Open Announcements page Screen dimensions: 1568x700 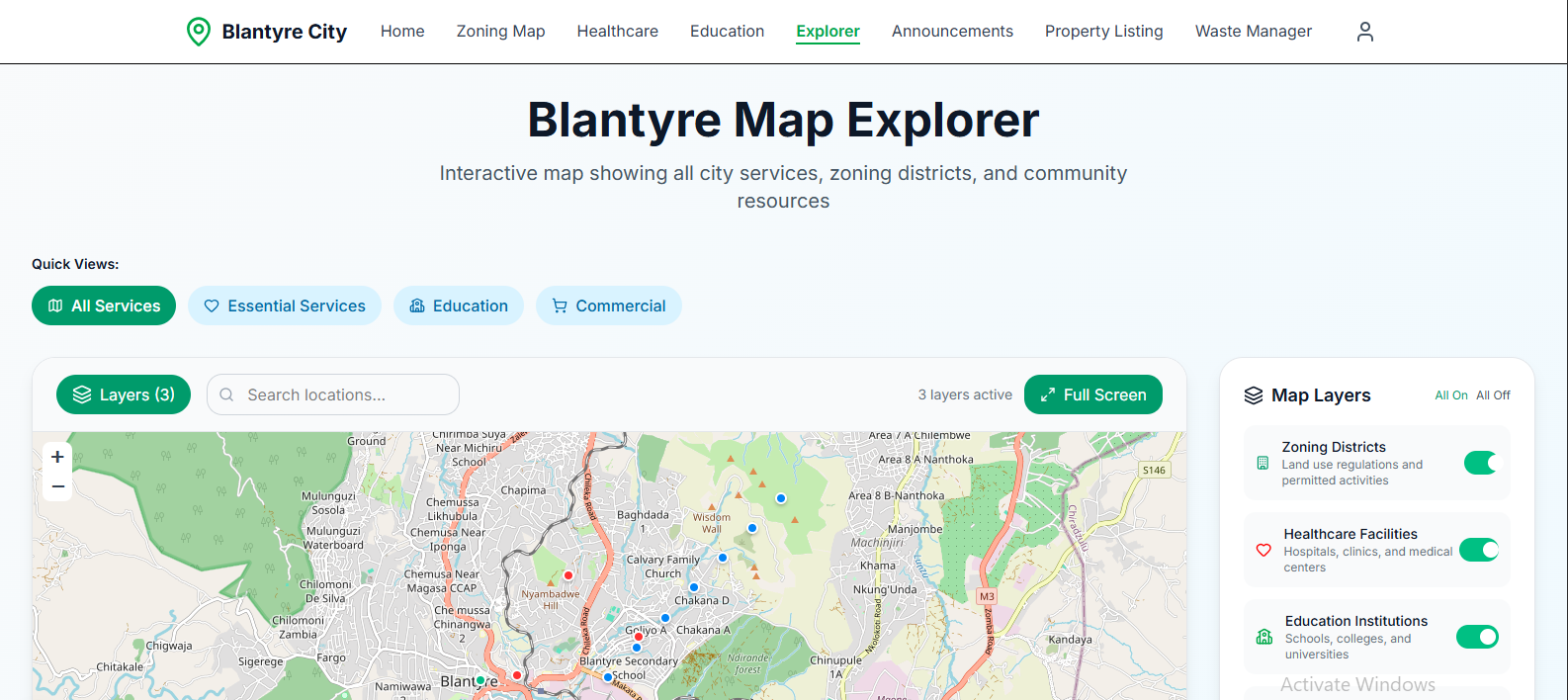point(953,32)
